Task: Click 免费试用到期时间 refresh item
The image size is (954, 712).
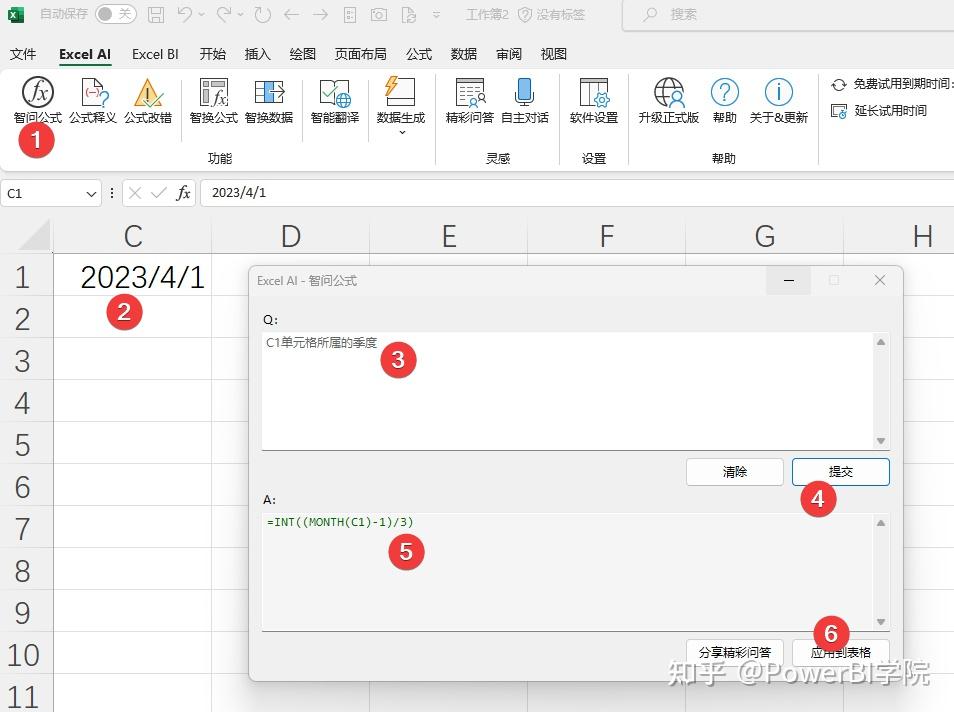Action: (892, 84)
